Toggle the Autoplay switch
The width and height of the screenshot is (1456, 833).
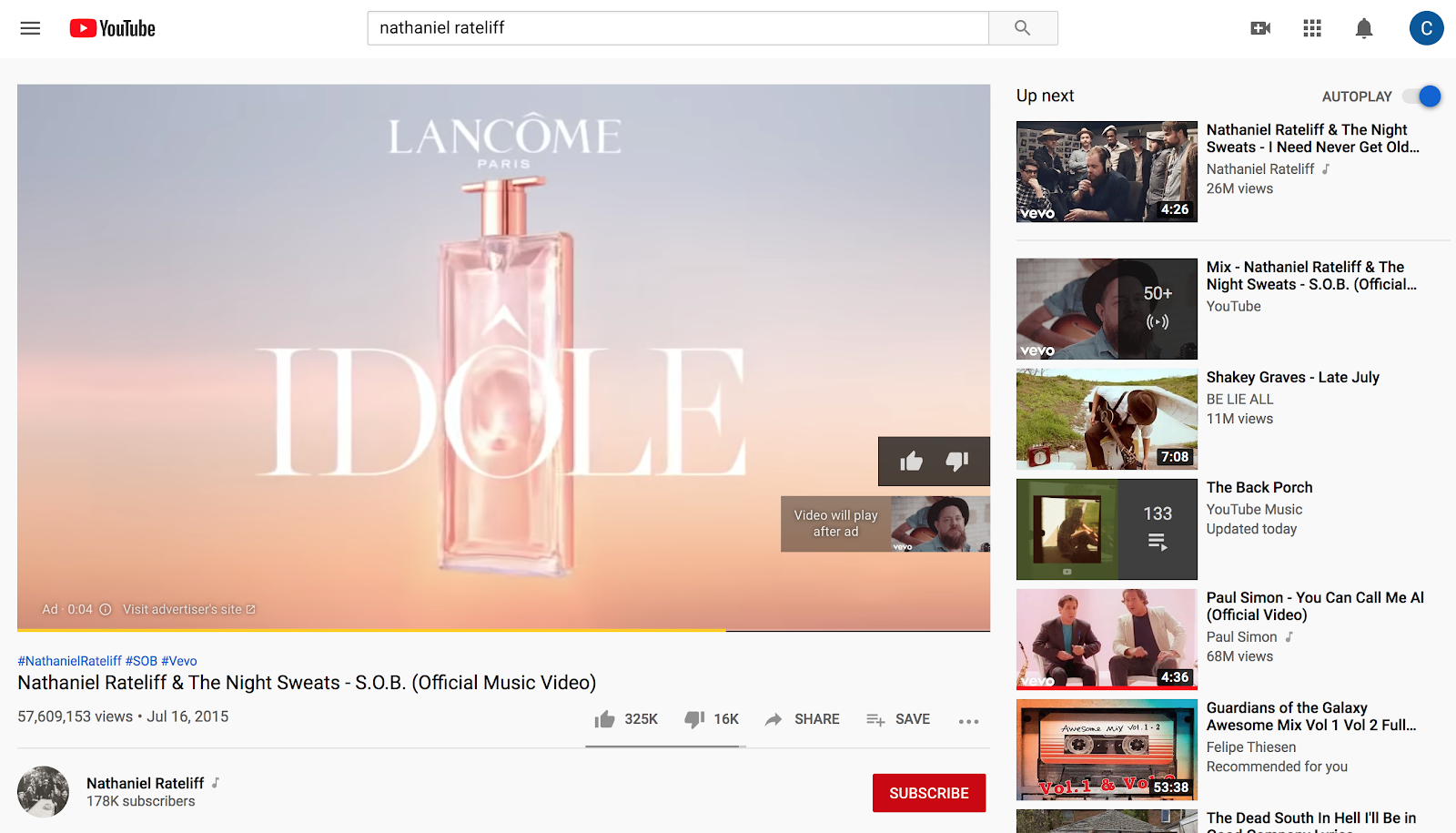click(x=1422, y=97)
